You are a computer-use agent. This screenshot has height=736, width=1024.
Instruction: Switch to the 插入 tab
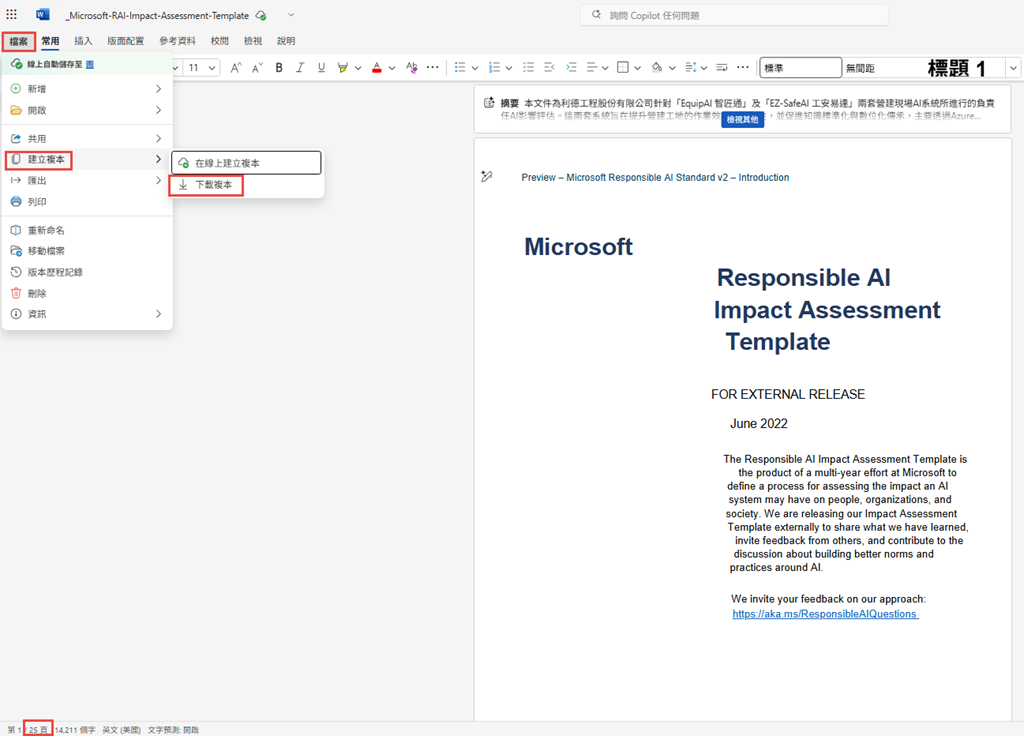84,41
